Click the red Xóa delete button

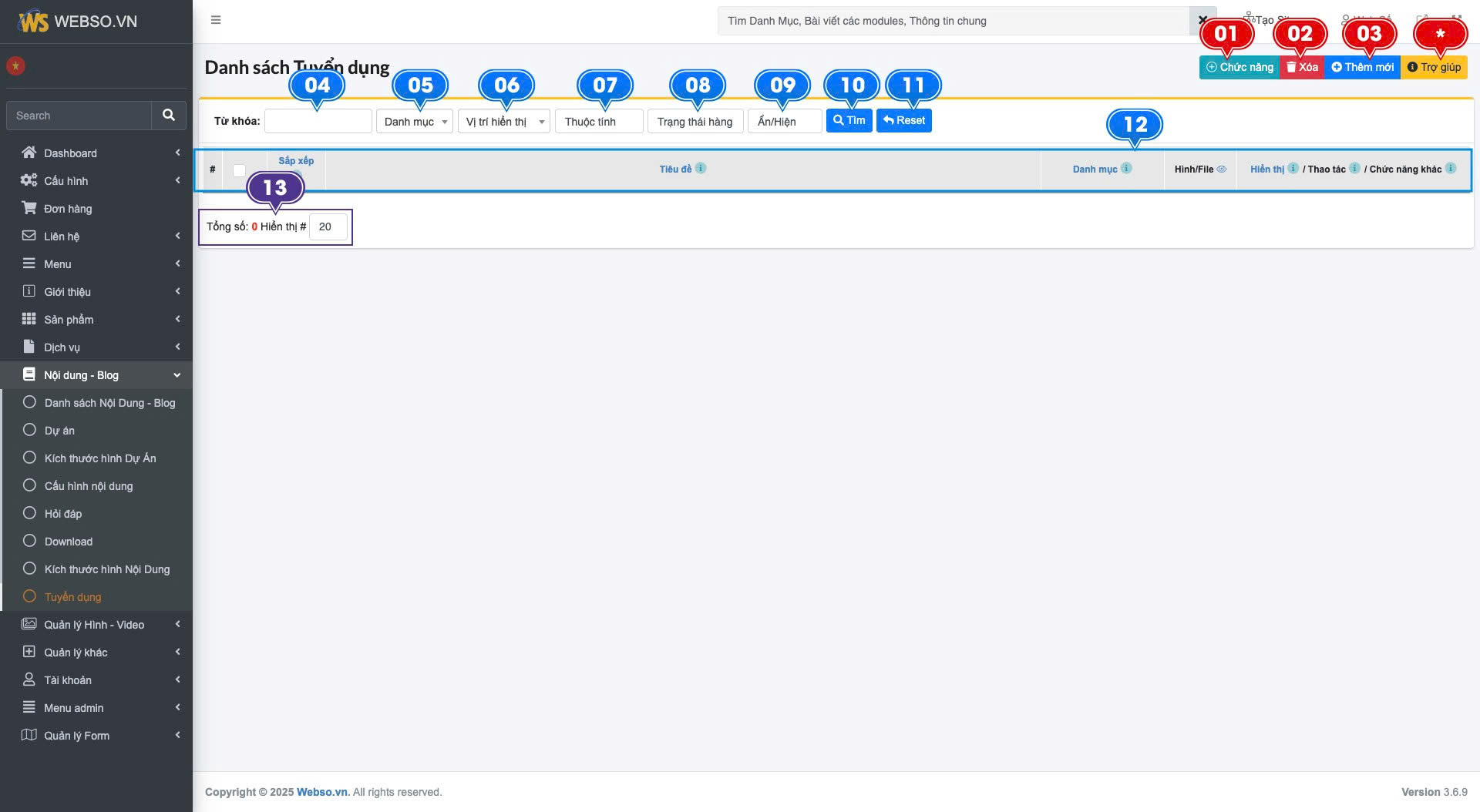[1302, 68]
